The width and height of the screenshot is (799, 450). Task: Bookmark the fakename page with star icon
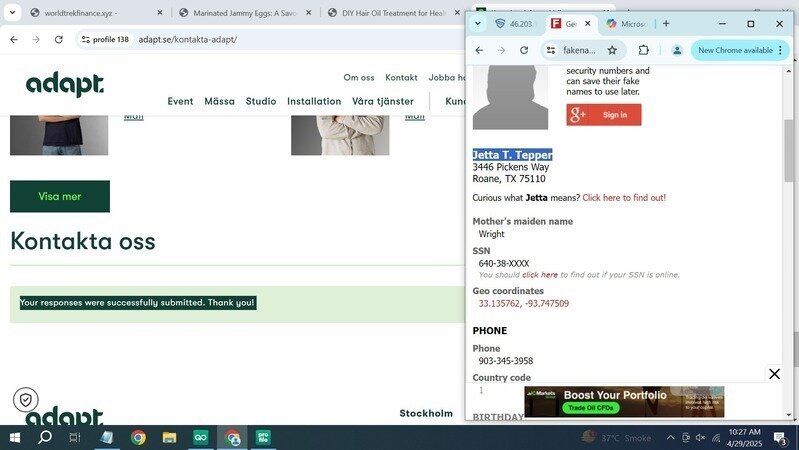coord(612,50)
